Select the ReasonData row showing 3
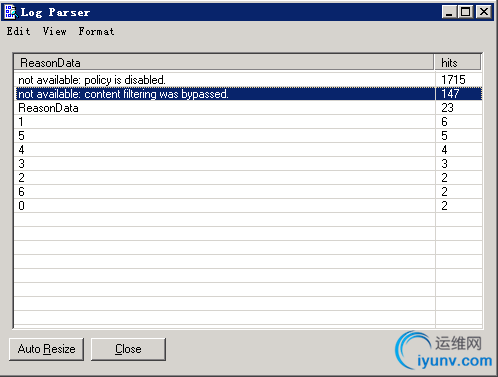 (248, 164)
